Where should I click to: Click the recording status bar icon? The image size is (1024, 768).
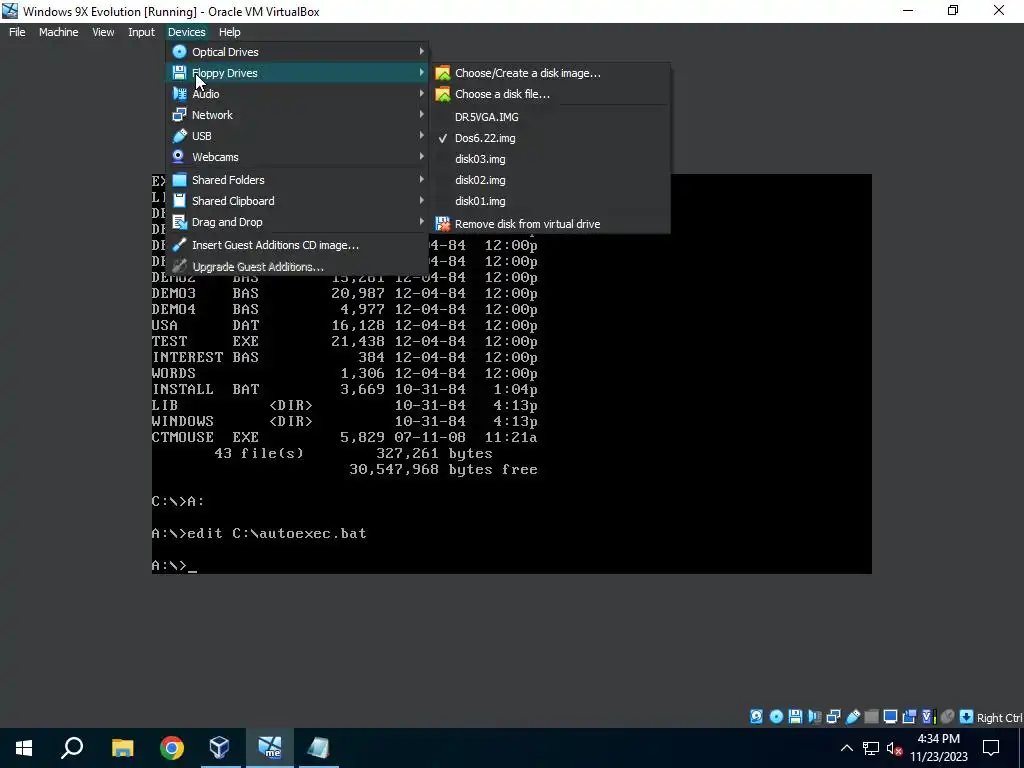[x=909, y=717]
